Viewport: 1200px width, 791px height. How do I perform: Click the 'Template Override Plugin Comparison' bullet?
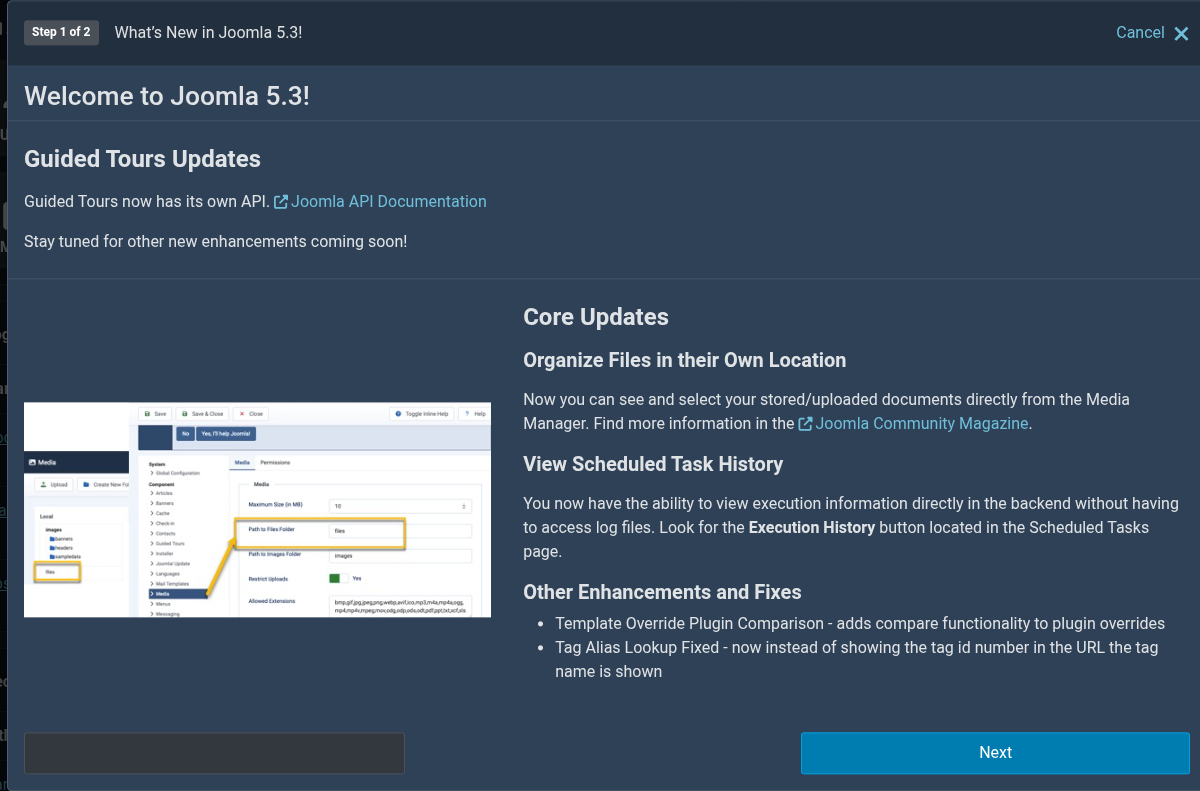[x=860, y=623]
